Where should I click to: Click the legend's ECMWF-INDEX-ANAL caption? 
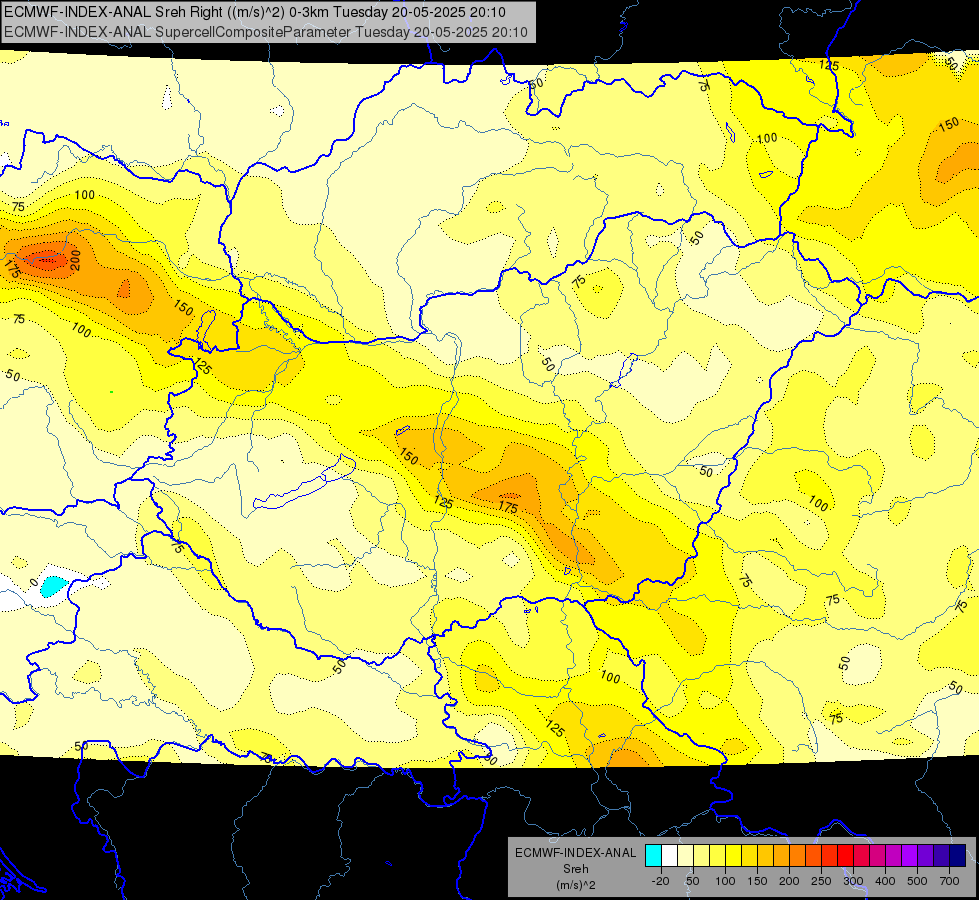click(x=575, y=853)
